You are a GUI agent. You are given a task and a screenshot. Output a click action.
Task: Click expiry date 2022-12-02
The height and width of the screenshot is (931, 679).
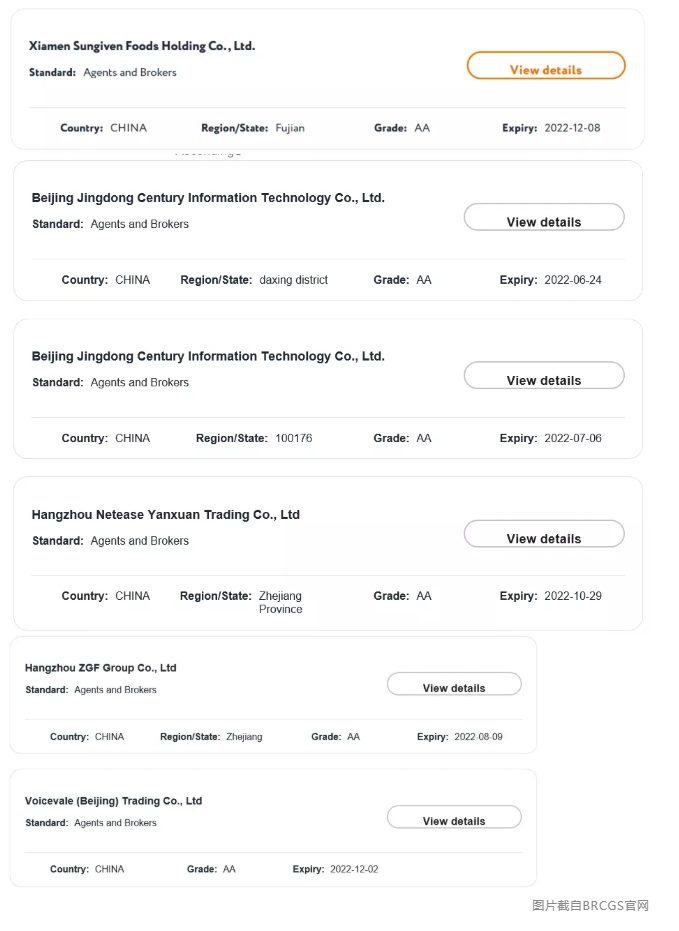[x=354, y=869]
